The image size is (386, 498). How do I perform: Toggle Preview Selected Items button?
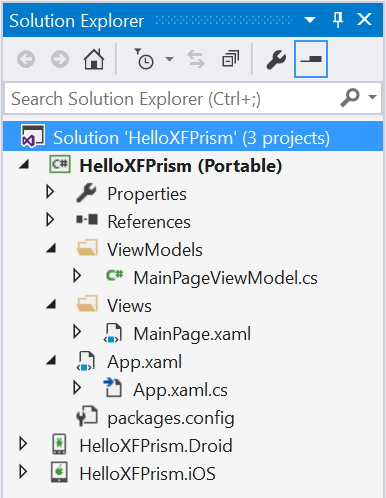click(311, 59)
